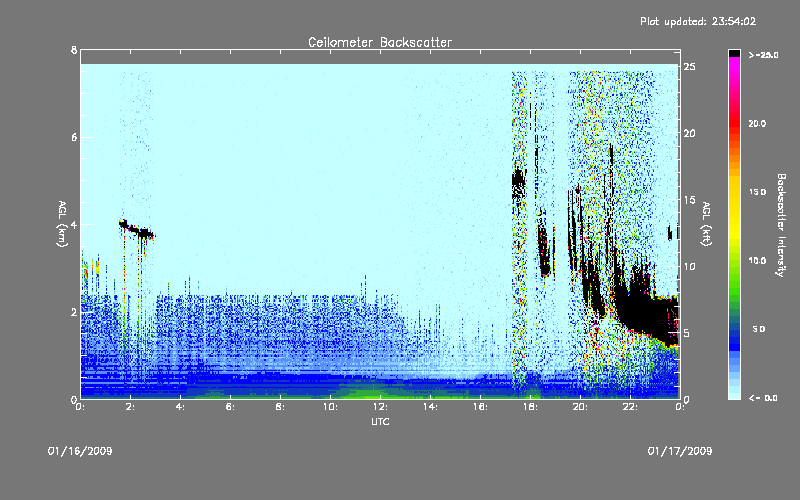Click the "Plot updated: 23:54:02" timestamp
This screenshot has height=500, width=800.
click(698, 21)
